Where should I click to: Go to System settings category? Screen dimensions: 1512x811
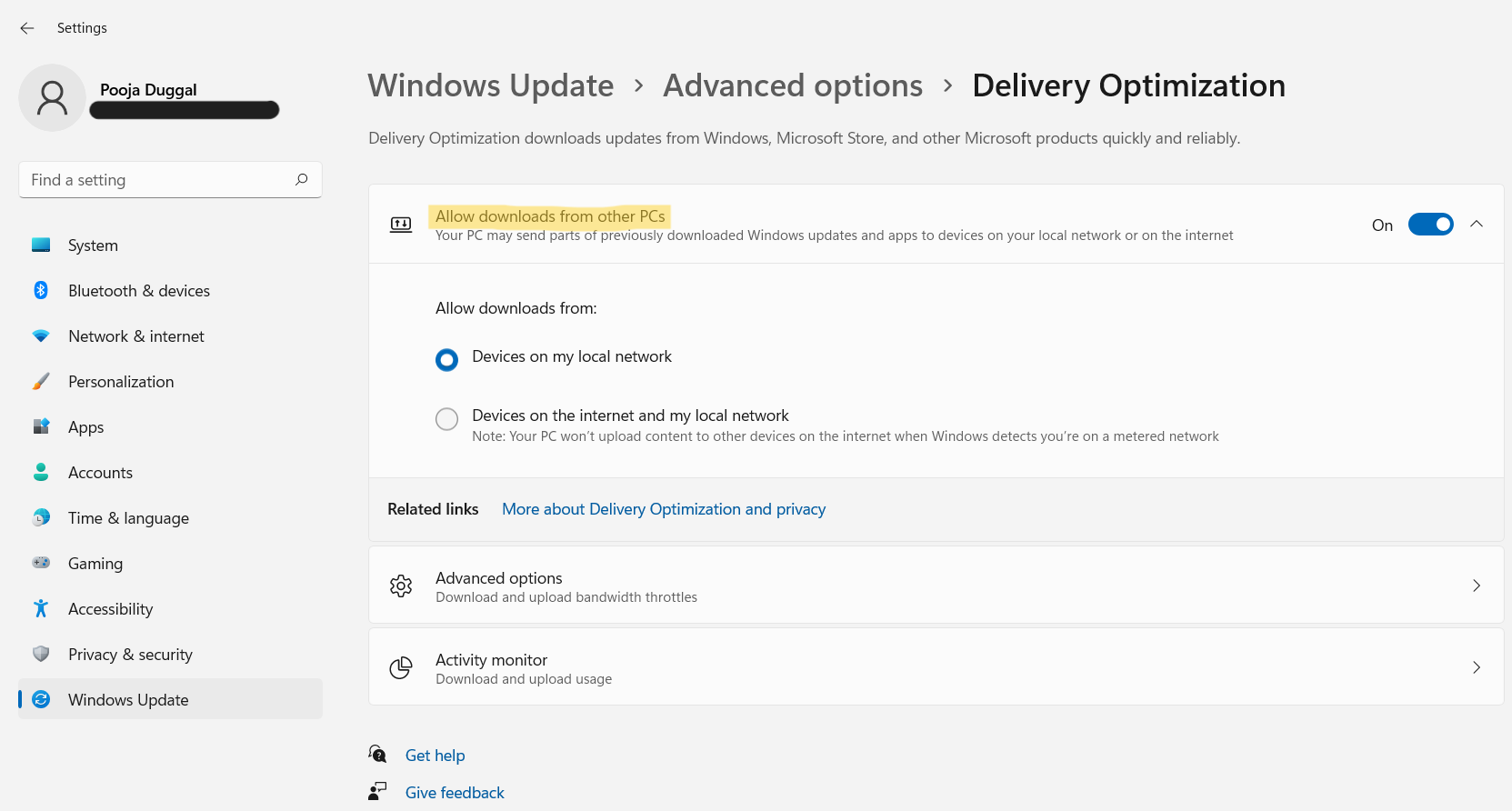coord(93,245)
